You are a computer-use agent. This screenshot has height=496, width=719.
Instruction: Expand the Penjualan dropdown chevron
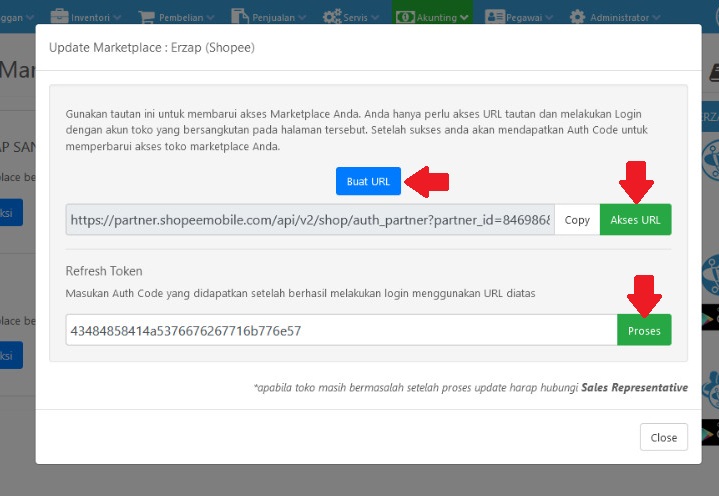coord(302,18)
